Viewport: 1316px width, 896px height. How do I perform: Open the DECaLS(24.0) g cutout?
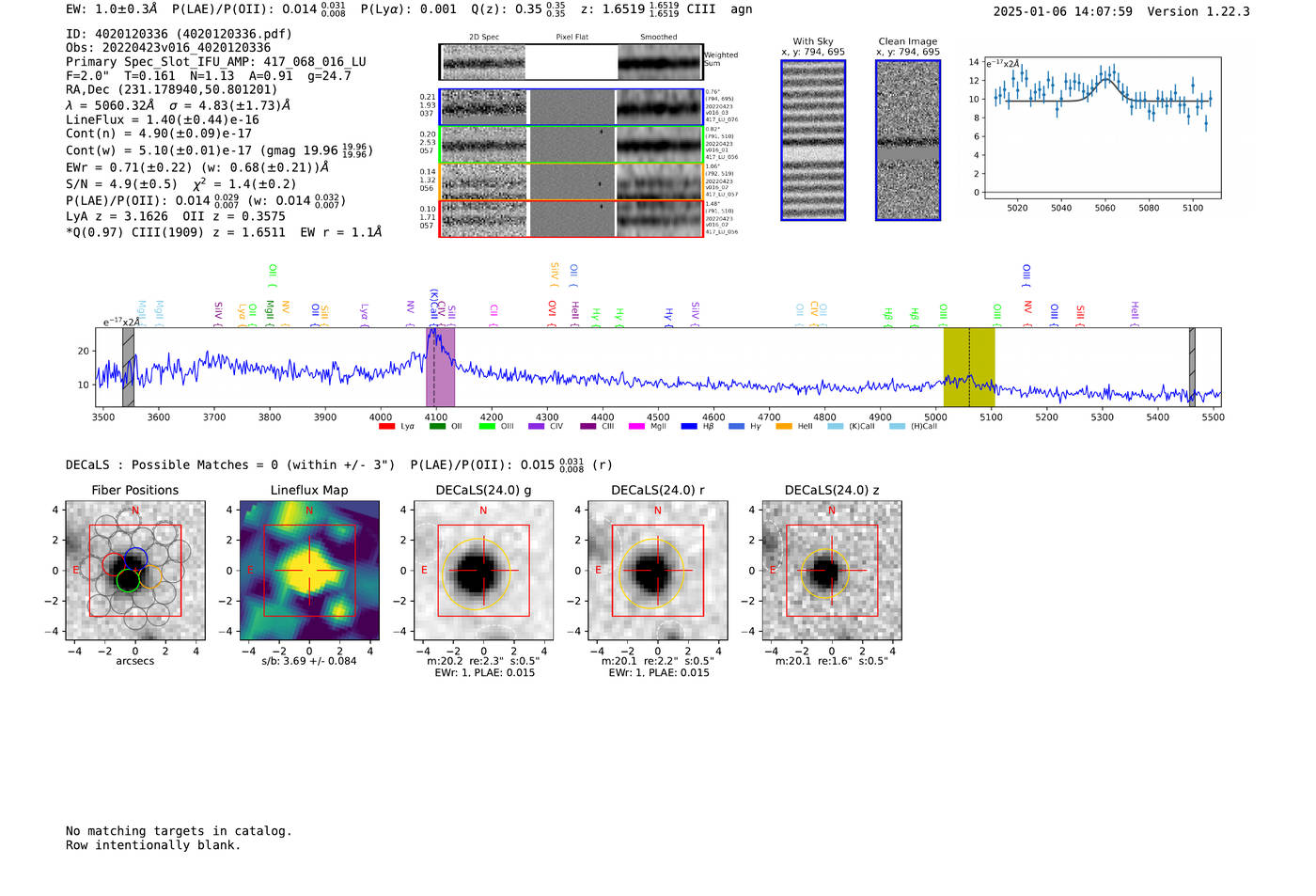pyautogui.click(x=483, y=570)
